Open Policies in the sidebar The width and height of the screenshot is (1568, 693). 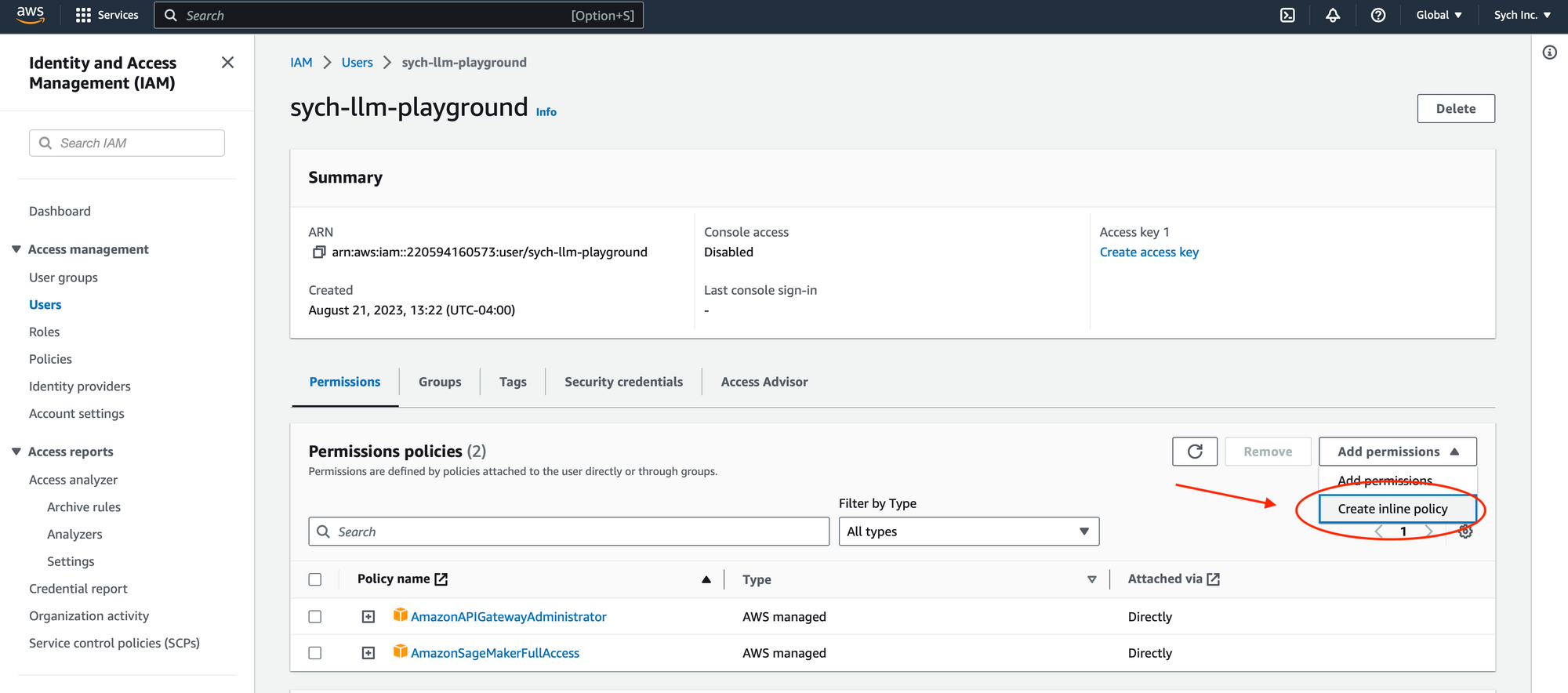[x=50, y=359]
